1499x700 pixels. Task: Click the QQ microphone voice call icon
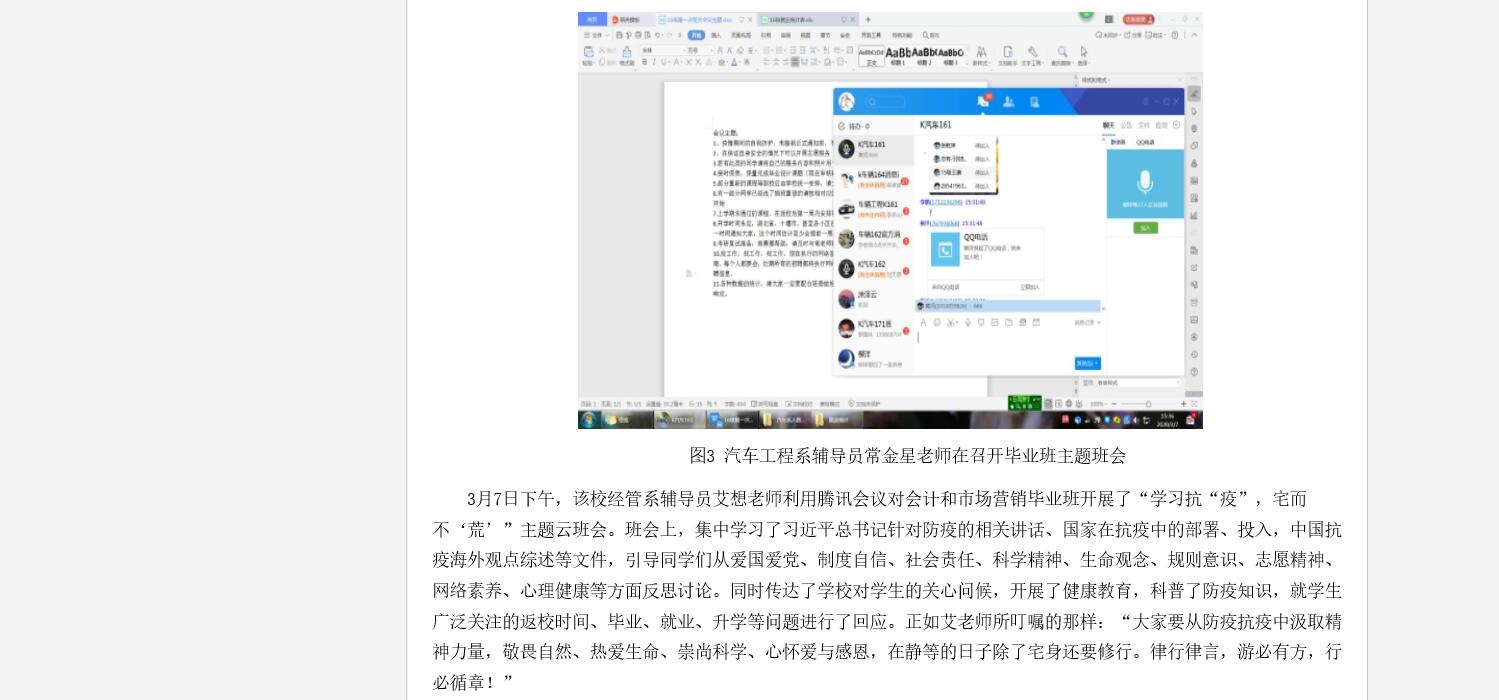point(1145,182)
